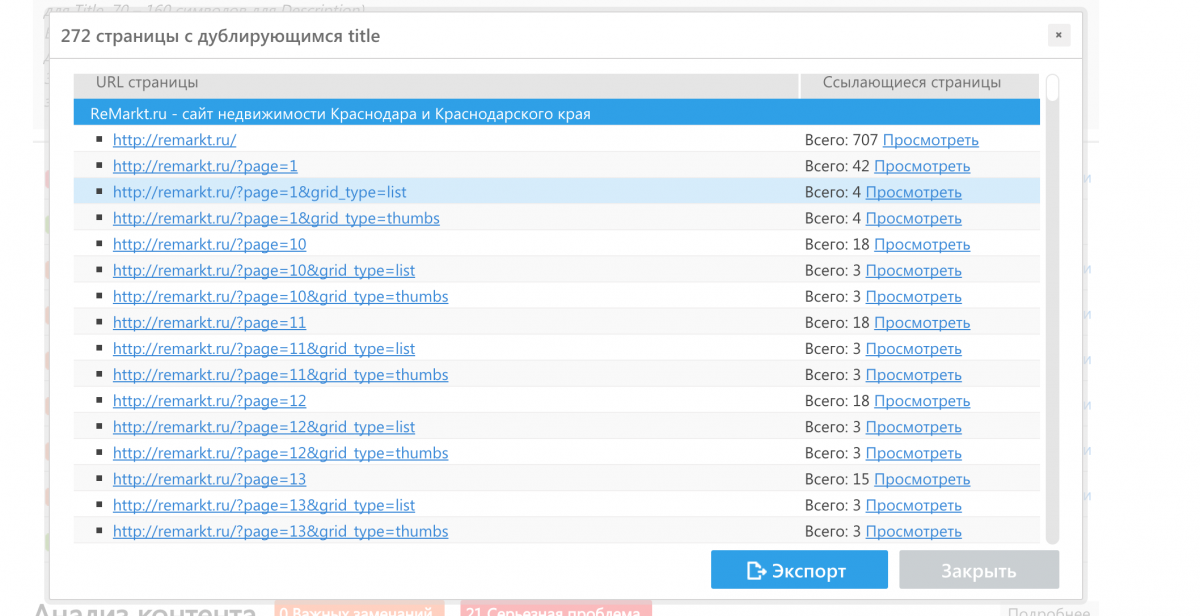Click the 'Всего: 42' count text
1200x616 pixels.
[x=837, y=166]
